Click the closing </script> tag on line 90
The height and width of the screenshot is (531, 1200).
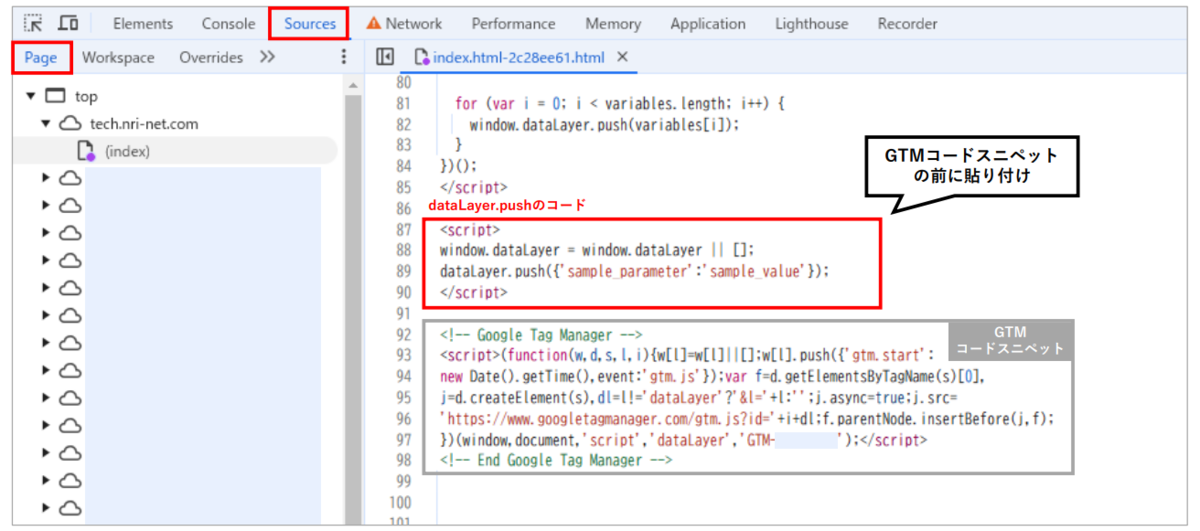(x=474, y=292)
